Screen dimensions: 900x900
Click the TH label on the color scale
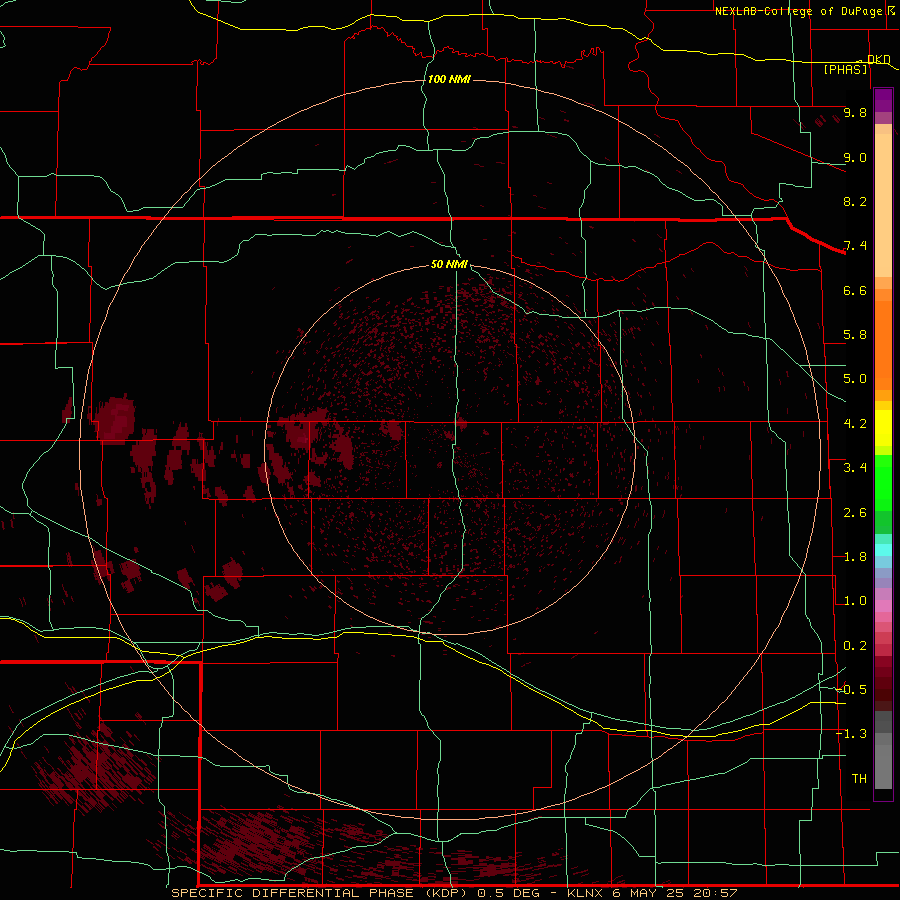pyautogui.click(x=859, y=779)
